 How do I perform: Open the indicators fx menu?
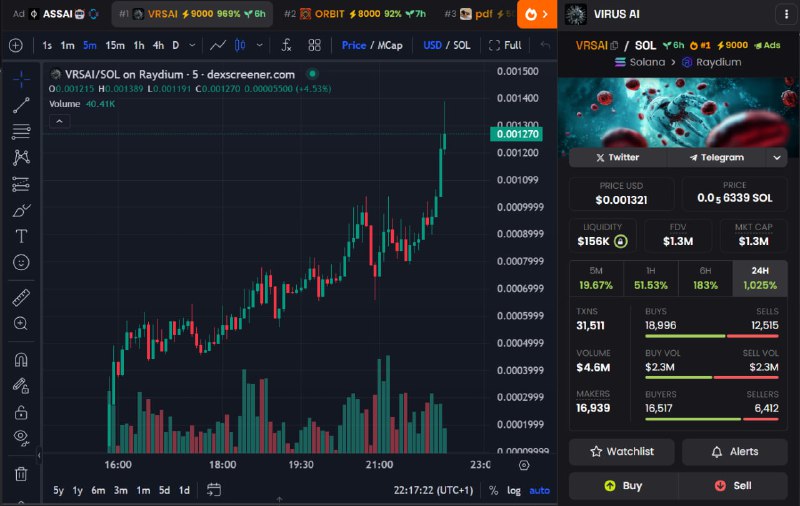click(286, 45)
